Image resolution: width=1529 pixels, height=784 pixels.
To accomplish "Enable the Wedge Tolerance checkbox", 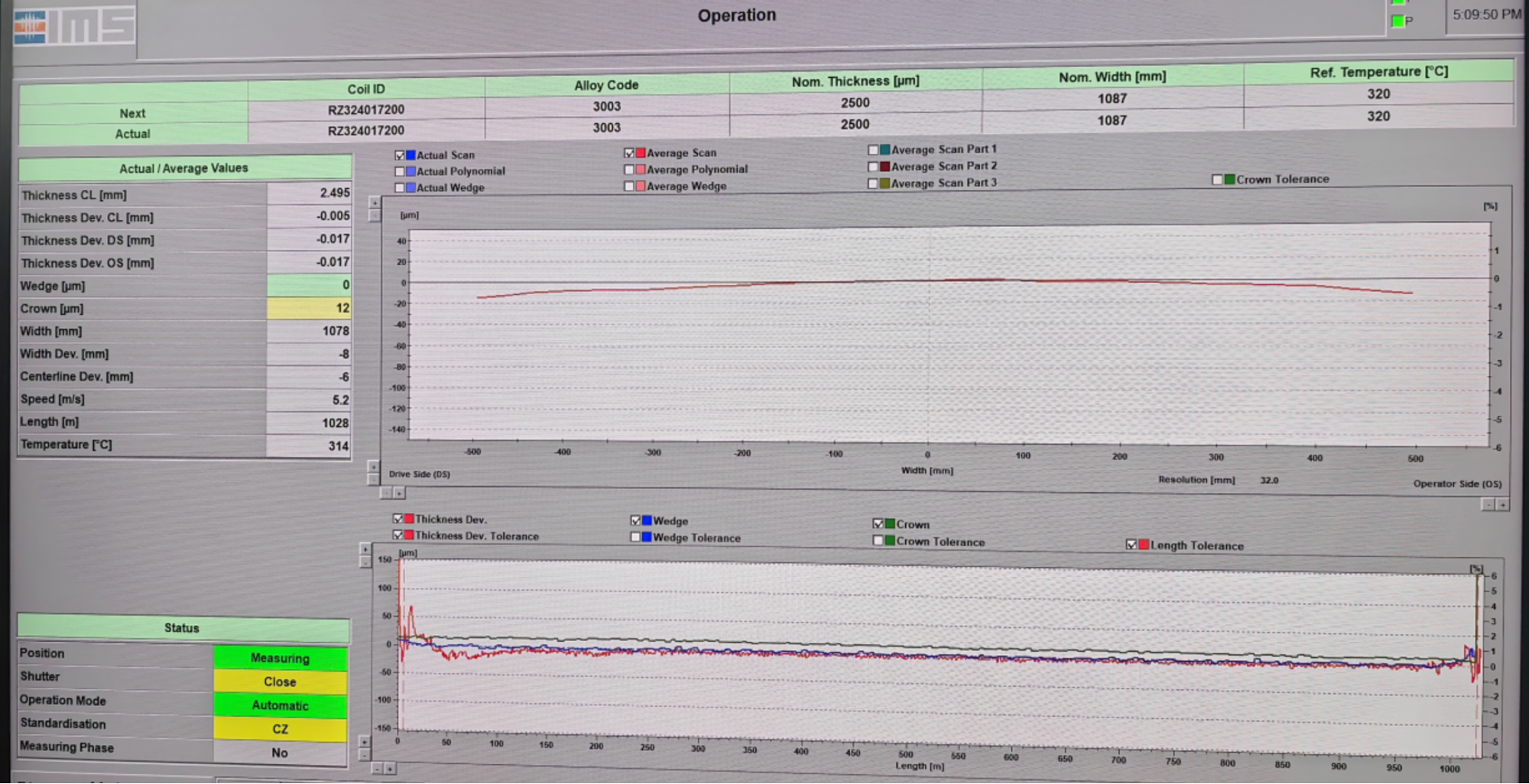I will 635,537.
